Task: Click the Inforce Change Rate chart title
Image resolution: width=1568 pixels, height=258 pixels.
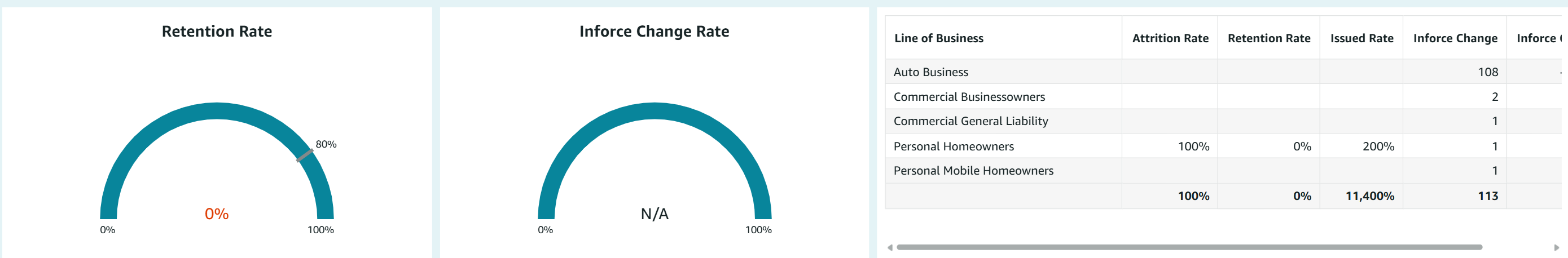Action: (654, 32)
